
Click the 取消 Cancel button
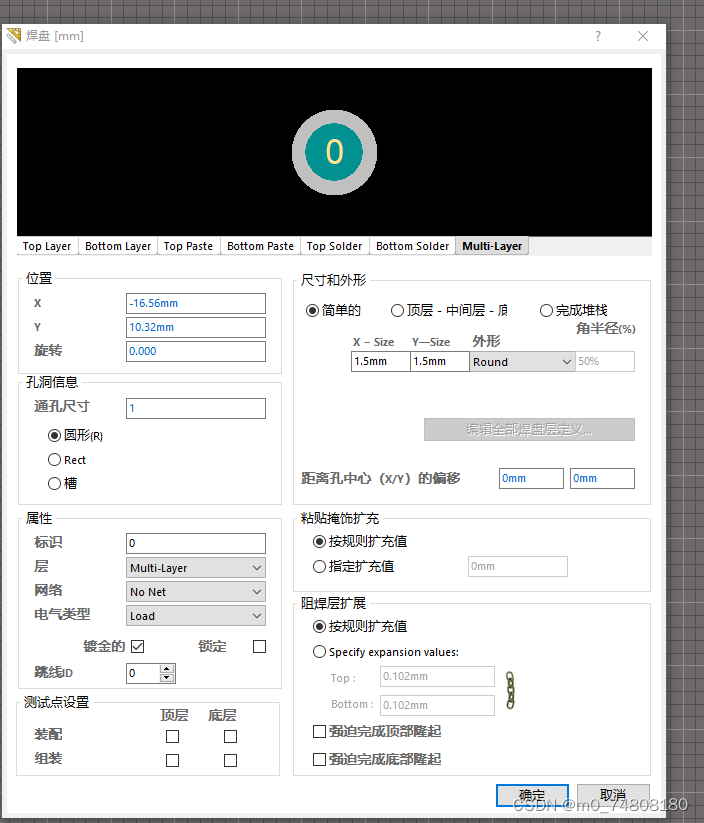tap(613, 796)
